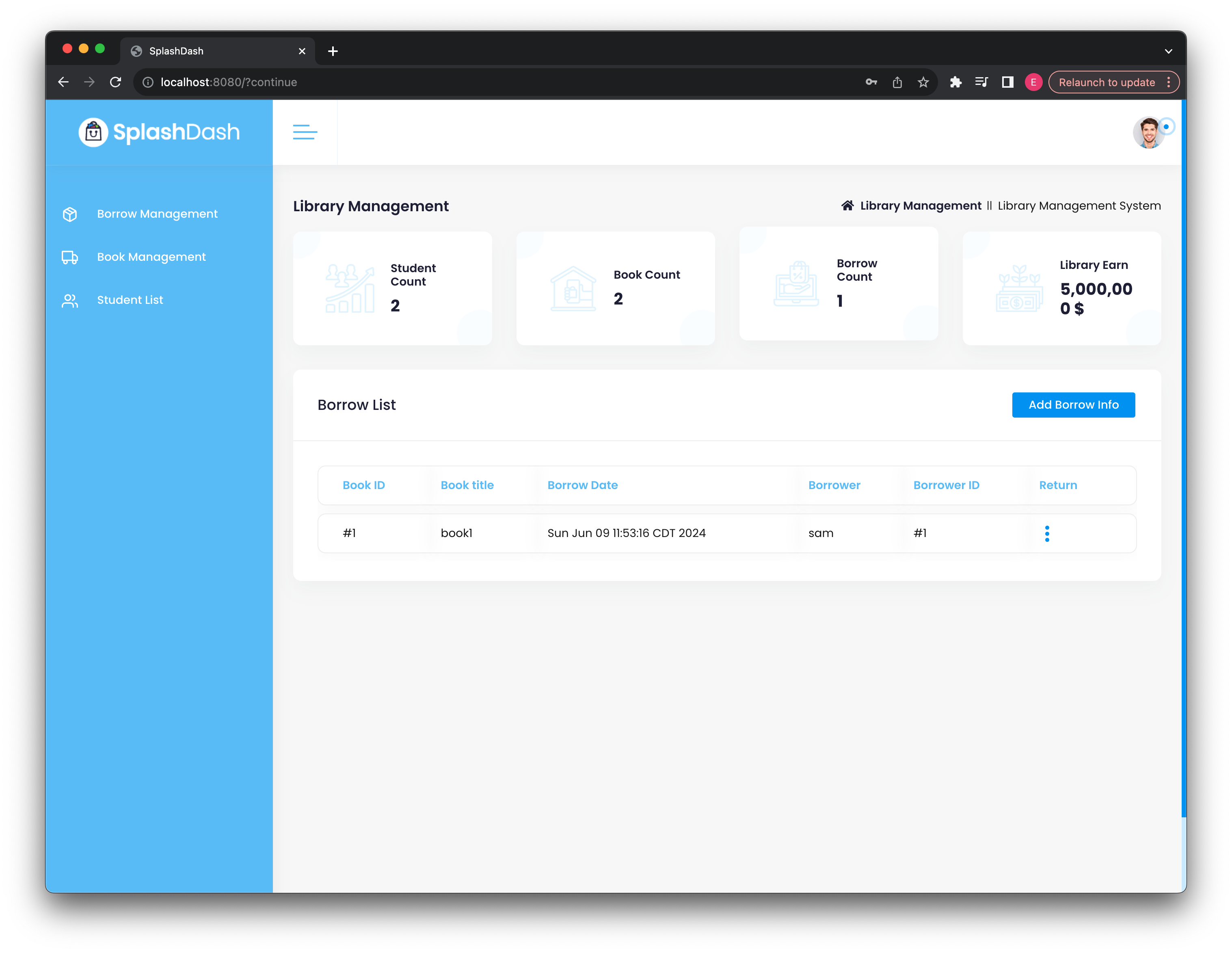Click Relaunch to update button
Viewport: 1232px width, 953px height.
(x=1106, y=82)
